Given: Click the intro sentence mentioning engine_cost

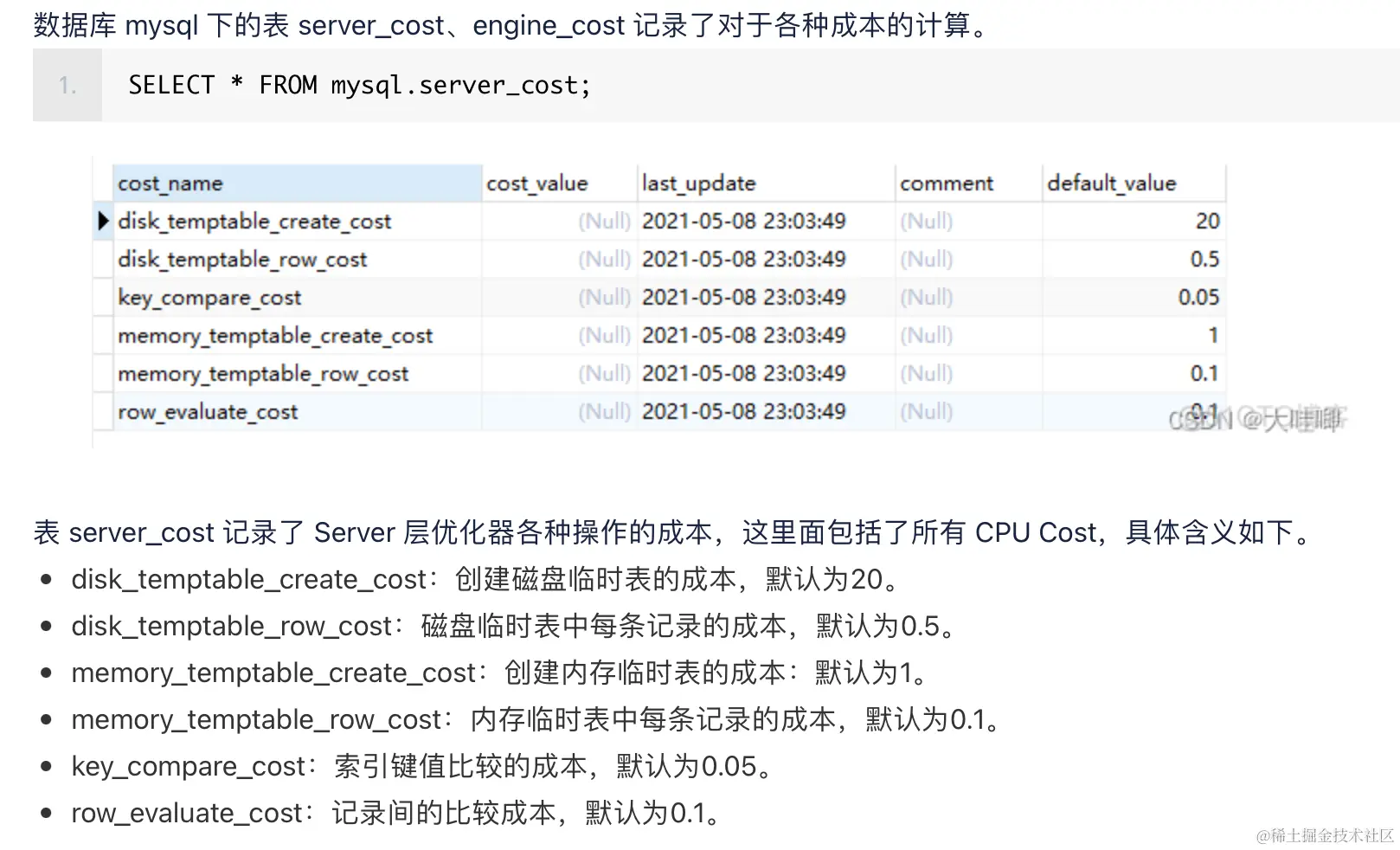Looking at the screenshot, I should tap(512, 25).
